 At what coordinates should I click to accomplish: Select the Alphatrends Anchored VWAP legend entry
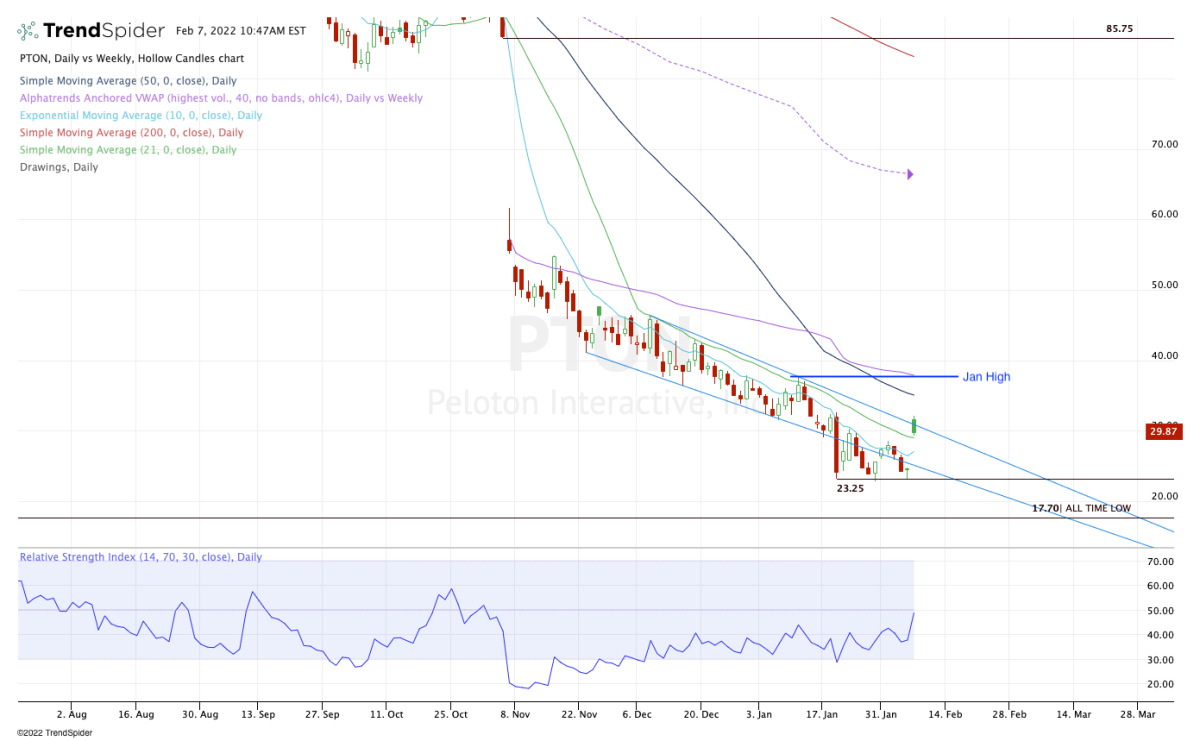point(220,98)
